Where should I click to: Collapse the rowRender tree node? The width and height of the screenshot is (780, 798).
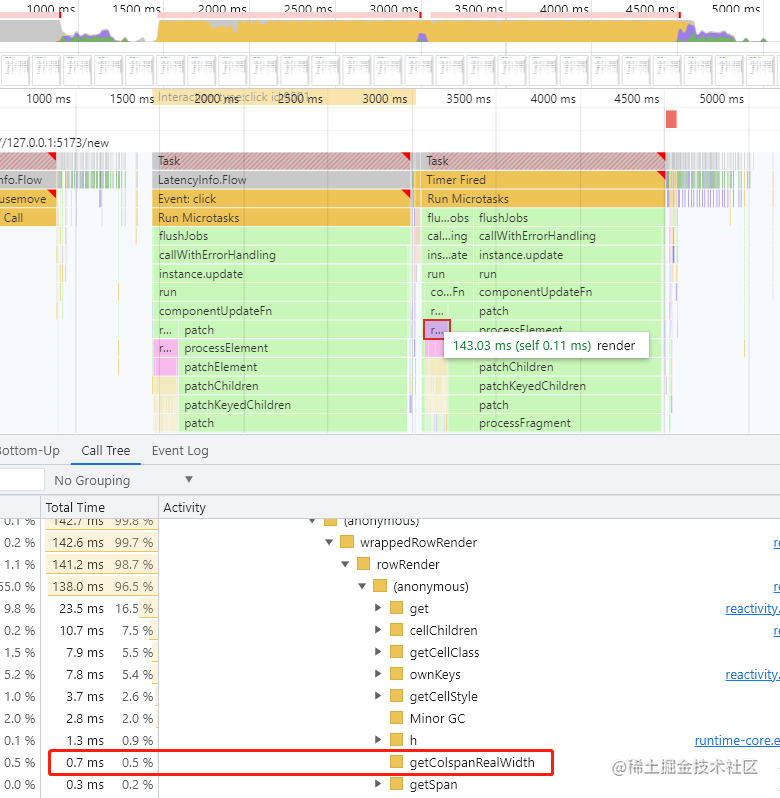[x=345, y=564]
